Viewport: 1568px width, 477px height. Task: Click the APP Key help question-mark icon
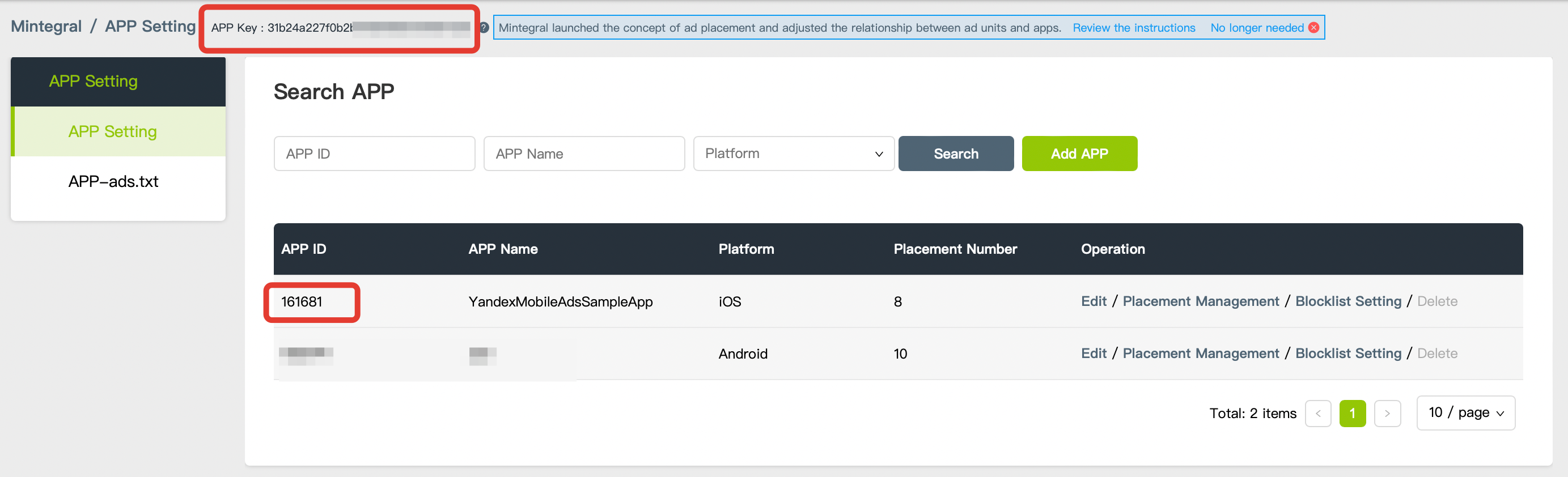coord(485,27)
